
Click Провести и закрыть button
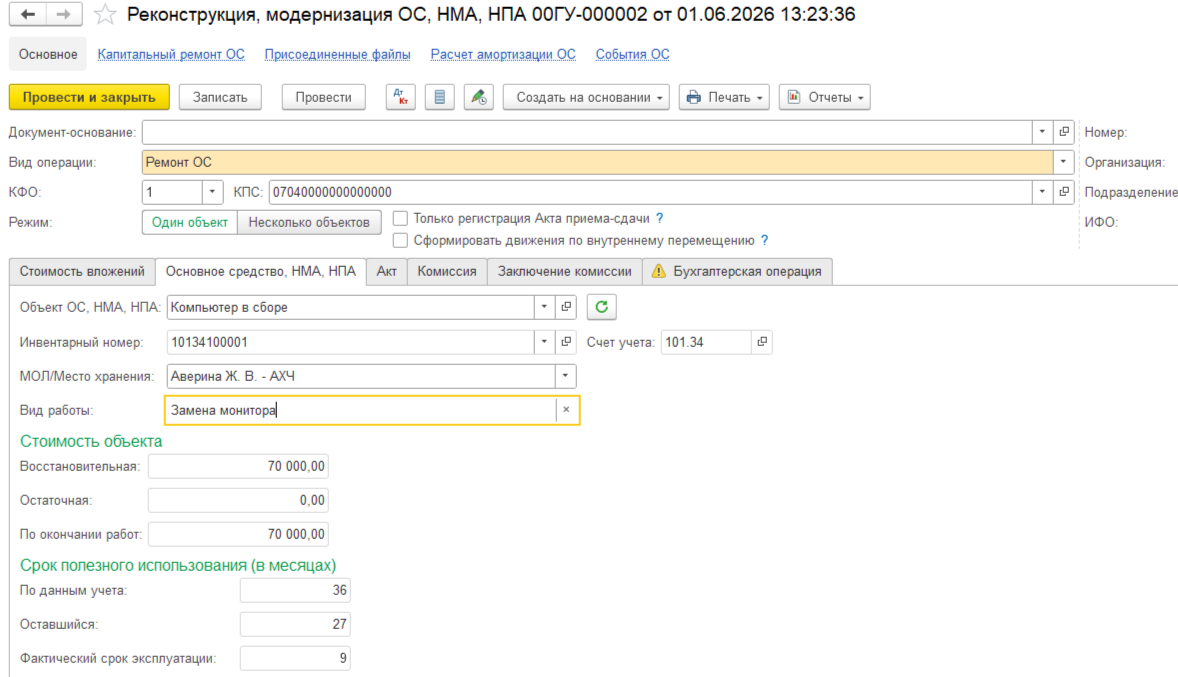click(x=89, y=97)
